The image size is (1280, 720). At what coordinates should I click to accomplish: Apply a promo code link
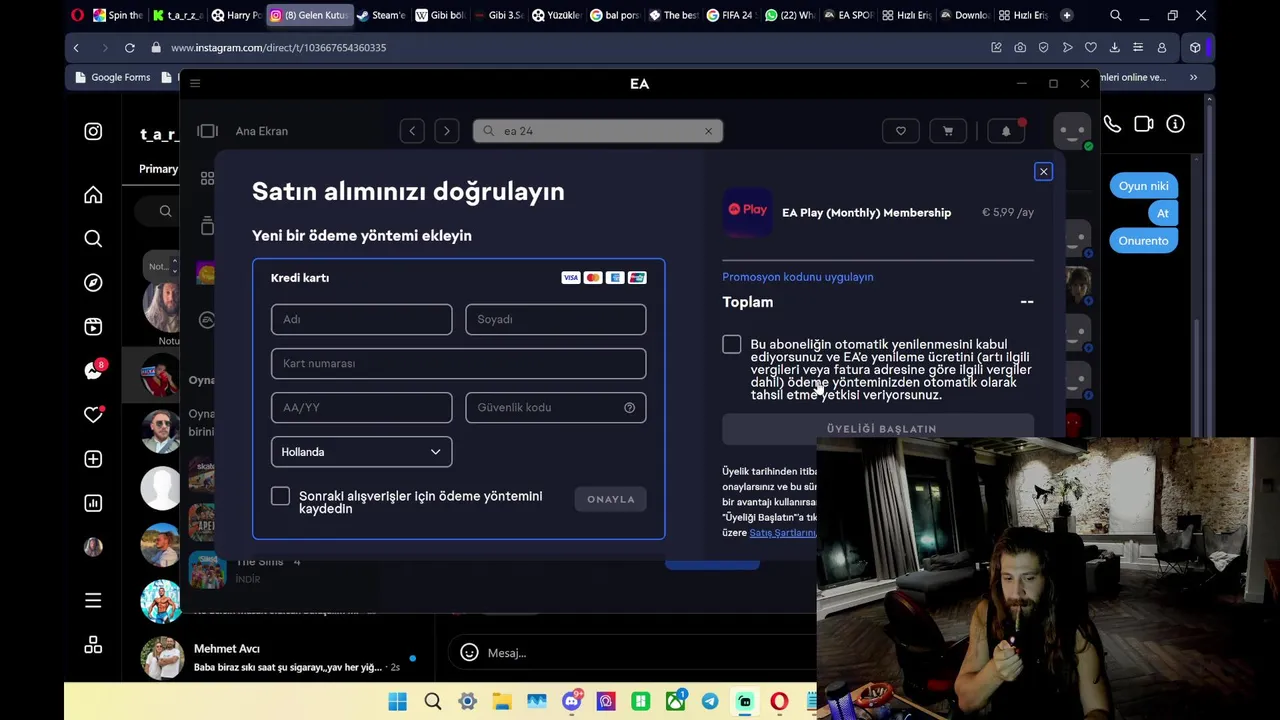click(x=797, y=277)
